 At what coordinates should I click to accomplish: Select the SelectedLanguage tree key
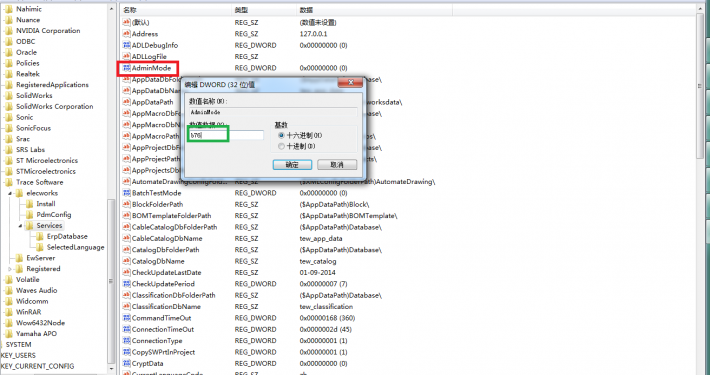(x=75, y=247)
